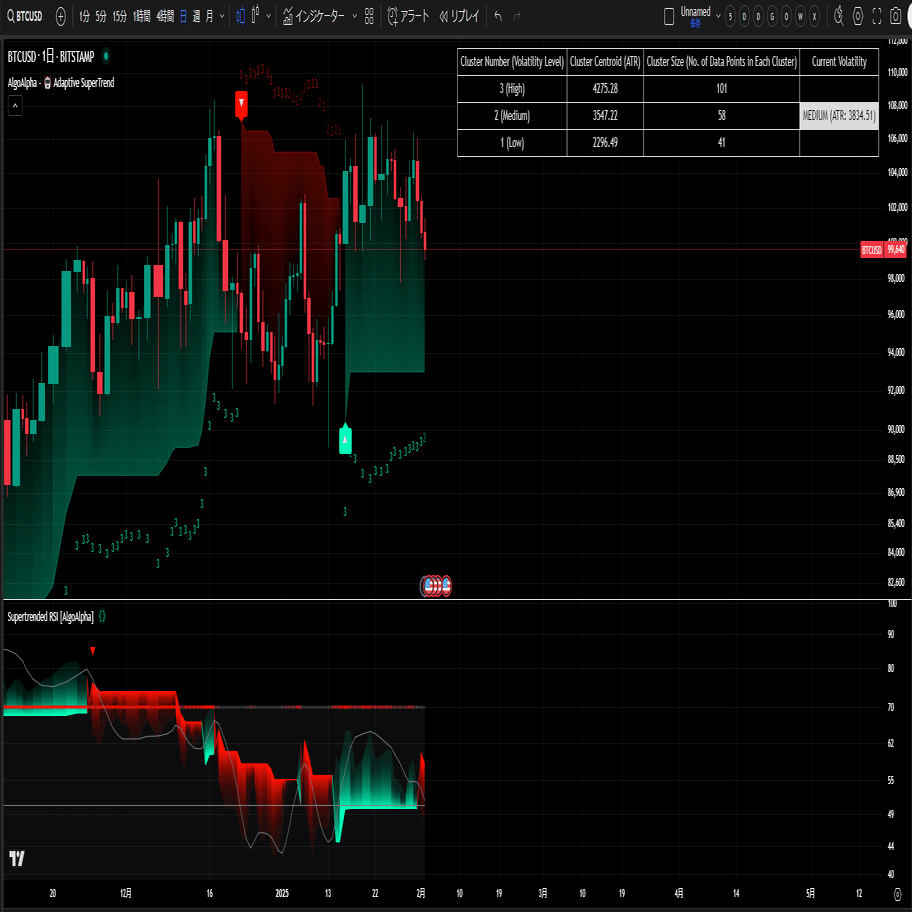Redo the chart action
This screenshot has height=912, width=912.
coord(517,16)
